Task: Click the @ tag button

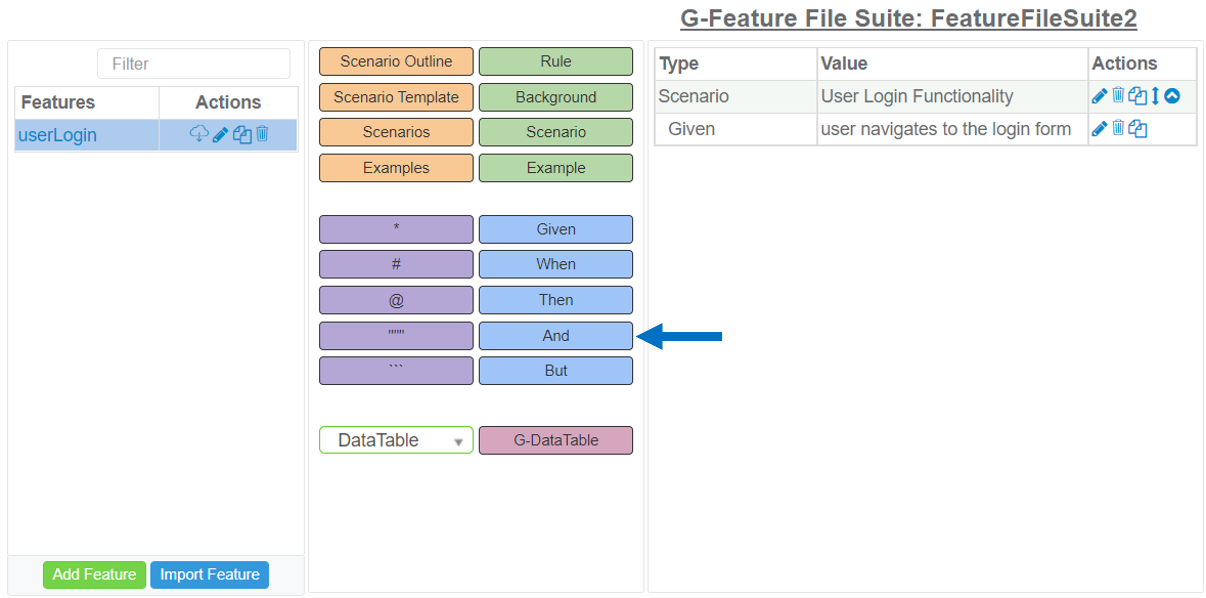Action: pyautogui.click(x=396, y=300)
